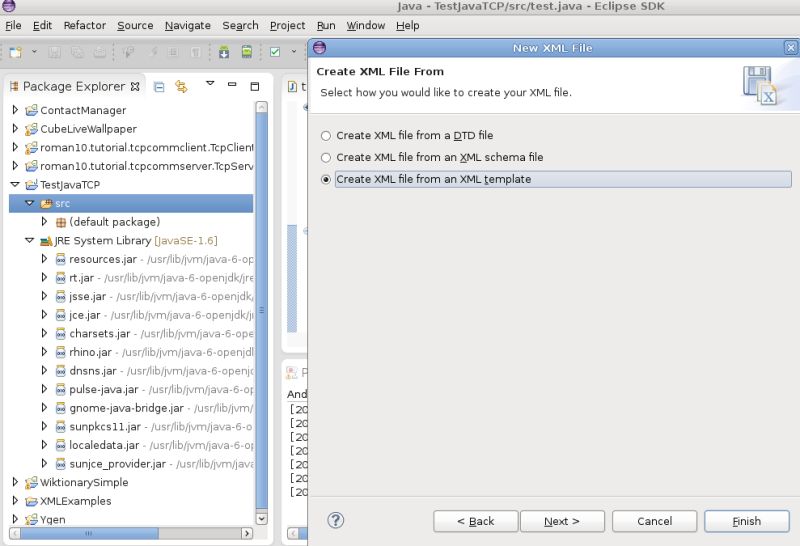Click the rt.jar file icon

[x=61, y=278]
